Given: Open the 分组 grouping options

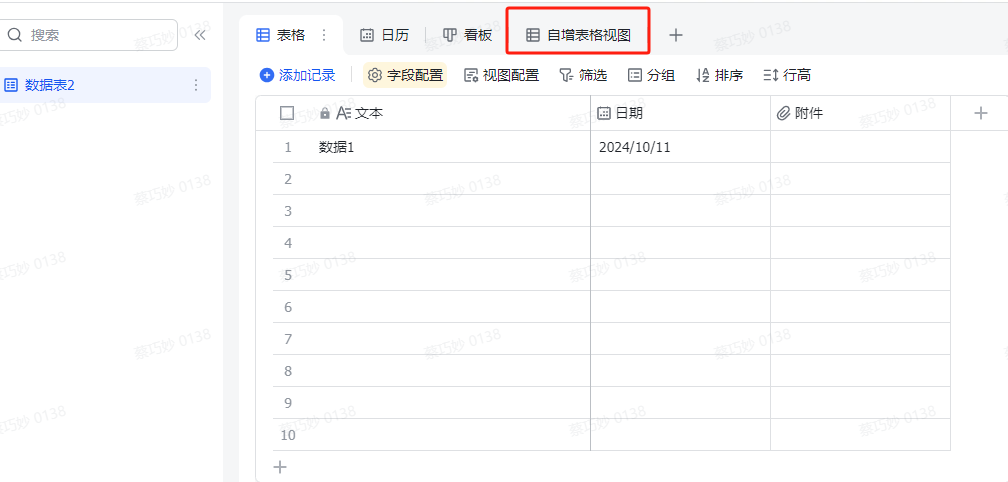Looking at the screenshot, I should point(651,75).
